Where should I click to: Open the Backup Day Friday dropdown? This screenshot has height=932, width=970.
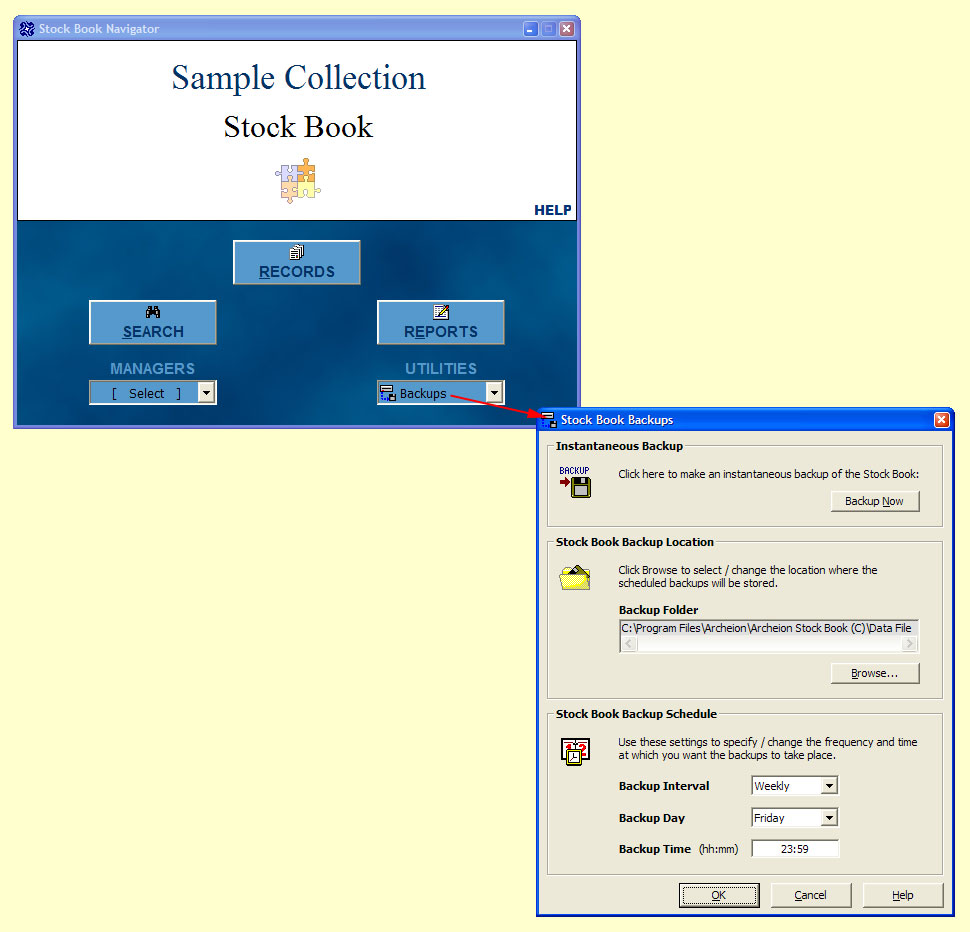point(829,818)
